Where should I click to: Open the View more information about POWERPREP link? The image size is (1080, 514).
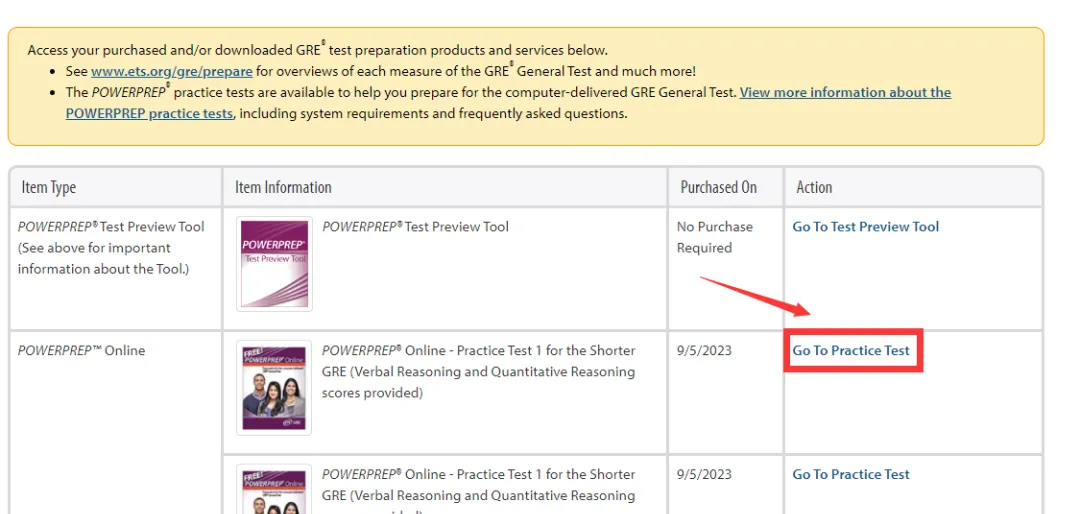tap(845, 92)
